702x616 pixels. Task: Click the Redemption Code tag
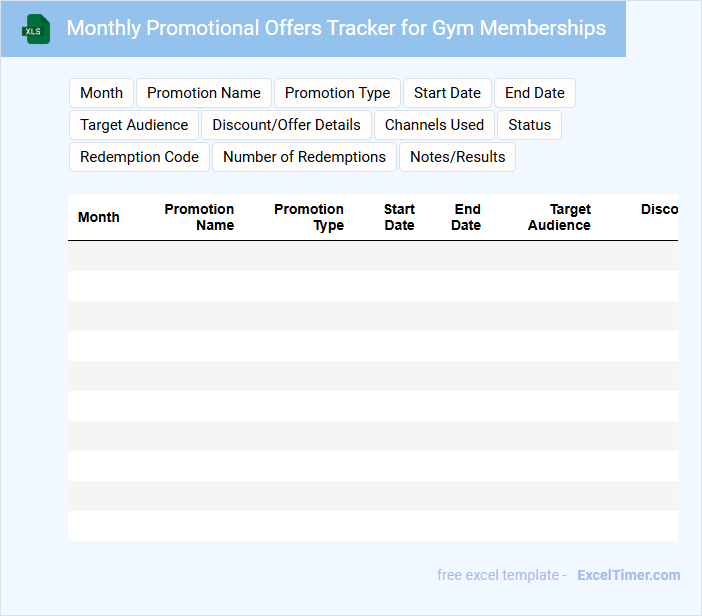click(139, 157)
